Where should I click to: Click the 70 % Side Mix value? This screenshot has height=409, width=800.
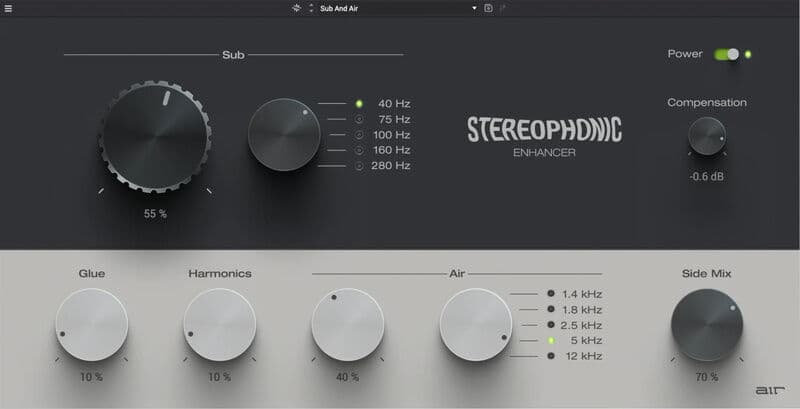coord(707,377)
